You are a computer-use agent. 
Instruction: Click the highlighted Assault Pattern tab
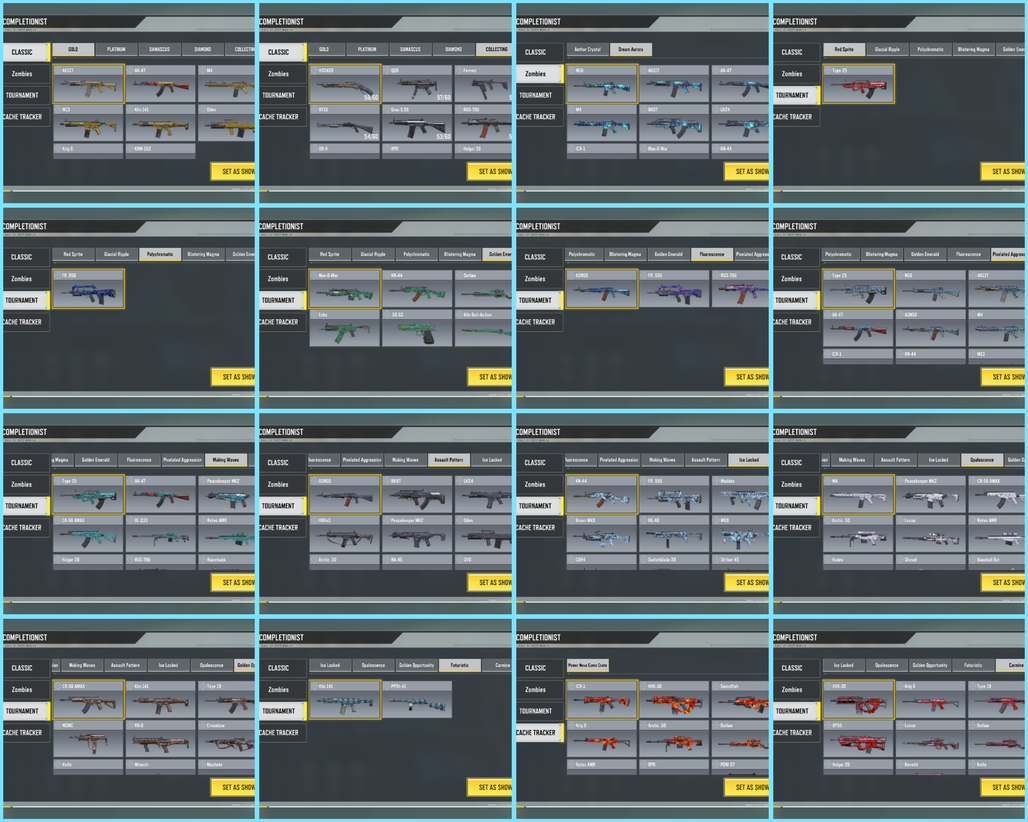coord(449,460)
